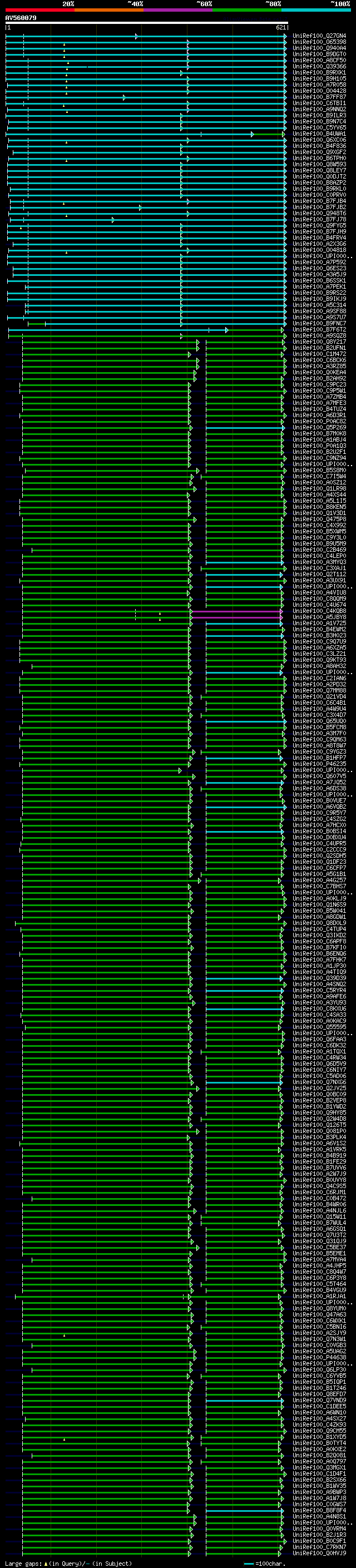The width and height of the screenshot is (356, 1568).
Task: Select hit label UniRef100_C2IAN6
Action: (x=319, y=678)
